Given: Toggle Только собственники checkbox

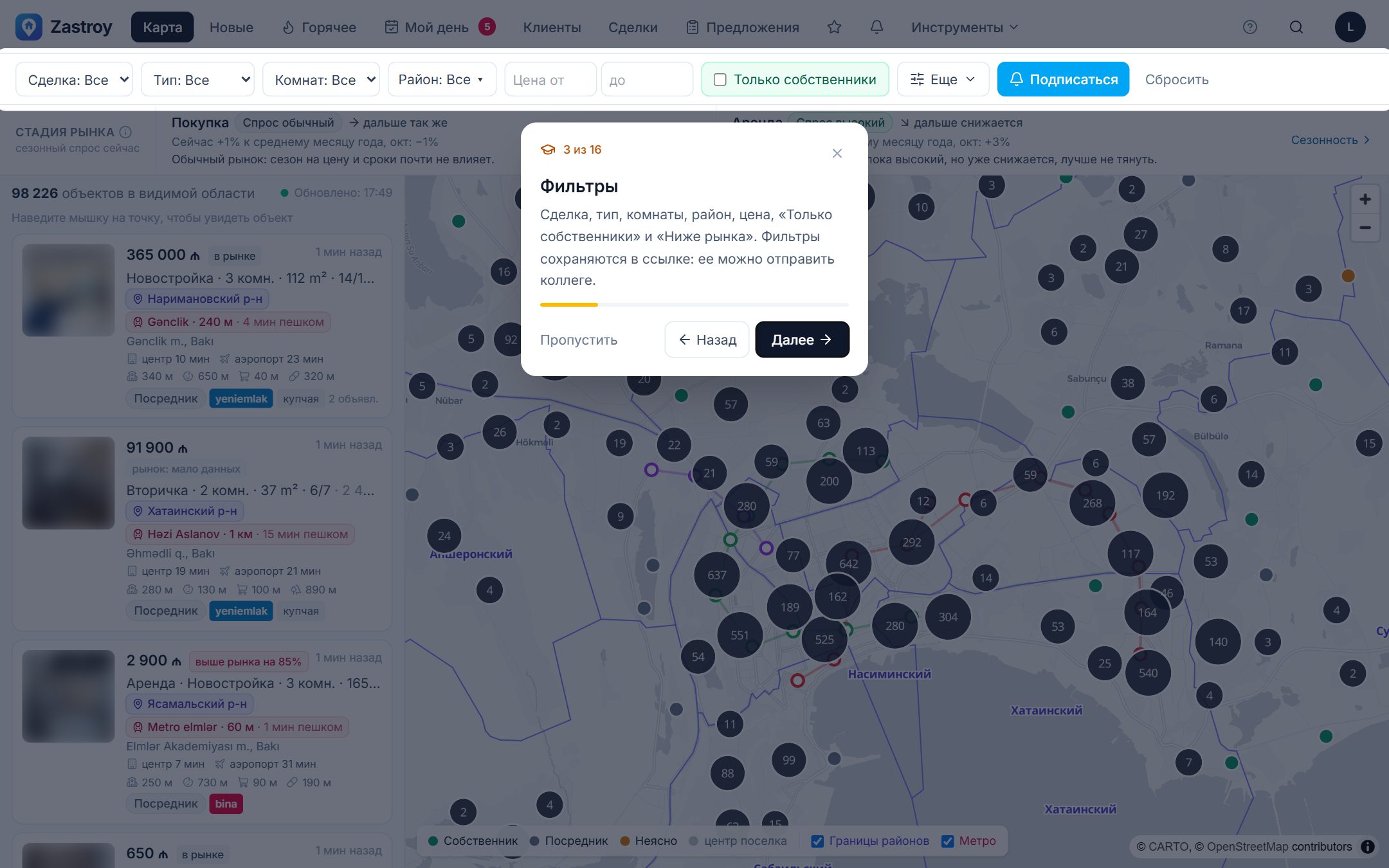Looking at the screenshot, I should (x=720, y=80).
